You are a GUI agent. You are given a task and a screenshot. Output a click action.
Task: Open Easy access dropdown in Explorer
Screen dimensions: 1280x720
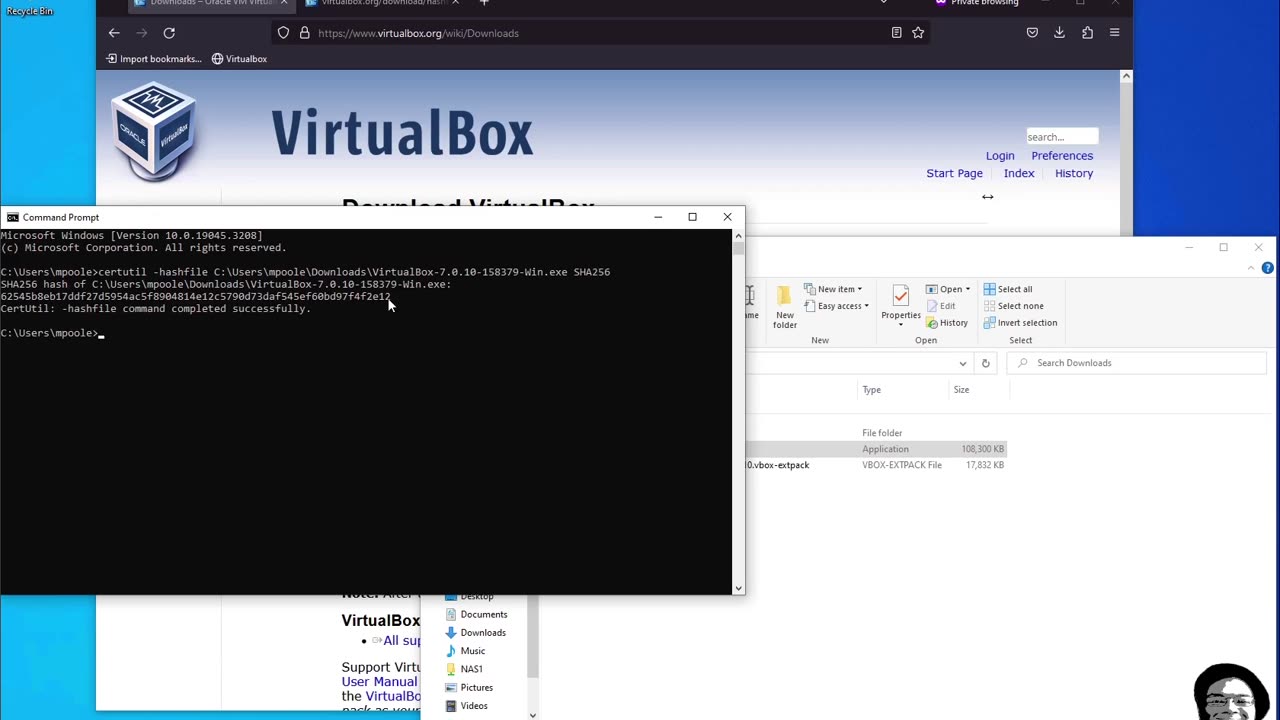(x=836, y=306)
